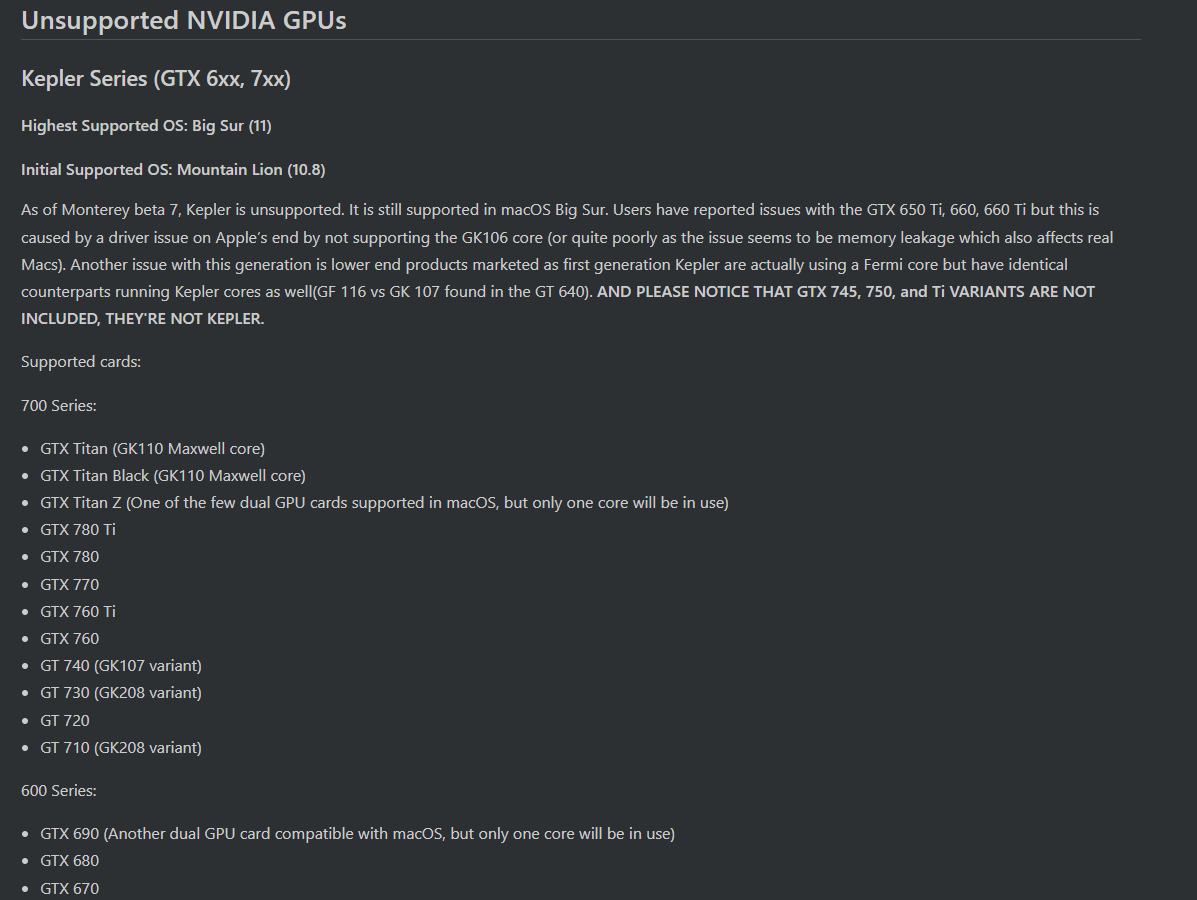
Task: Click the Unsupported NVIDIA GPUs heading
Action: 184,20
